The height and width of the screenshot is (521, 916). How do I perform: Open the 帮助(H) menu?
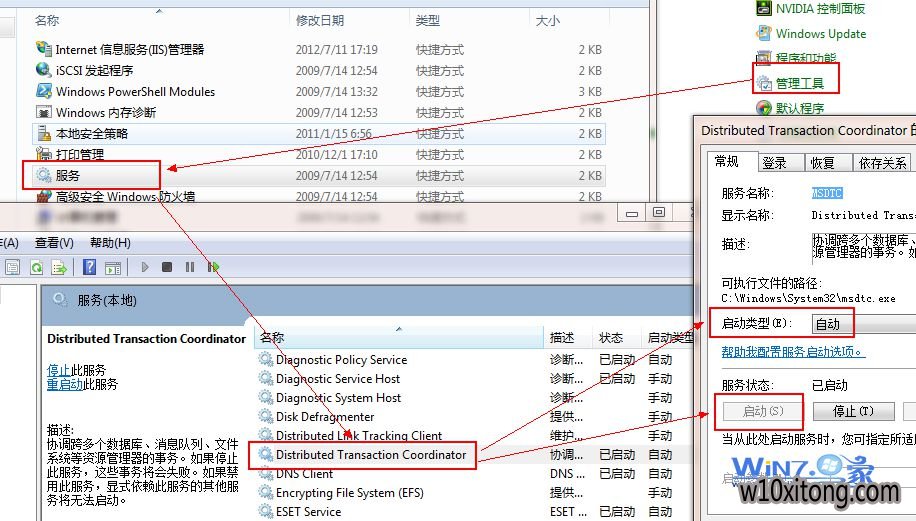tap(110, 242)
